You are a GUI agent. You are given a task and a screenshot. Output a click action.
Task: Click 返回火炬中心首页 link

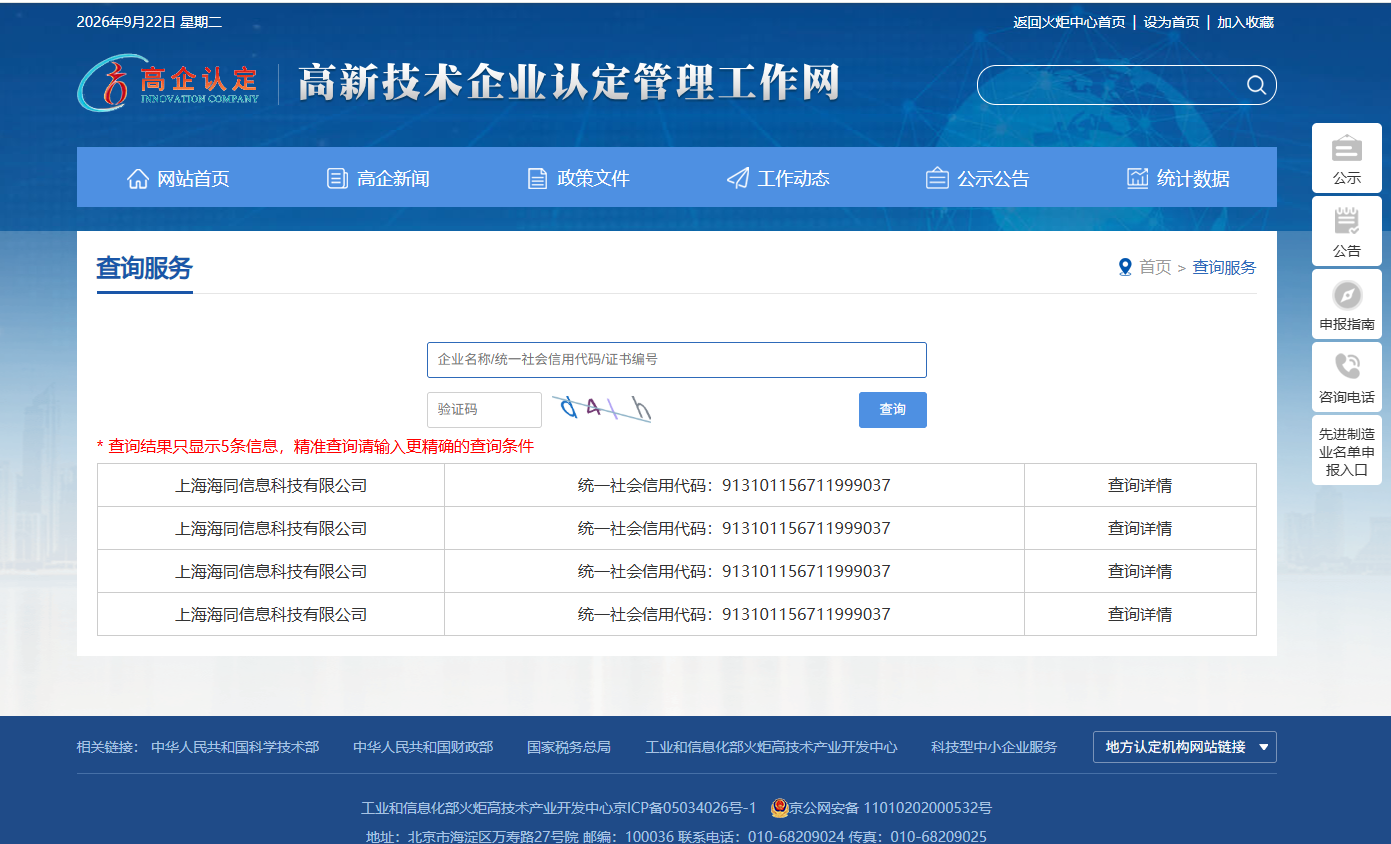coord(1069,22)
